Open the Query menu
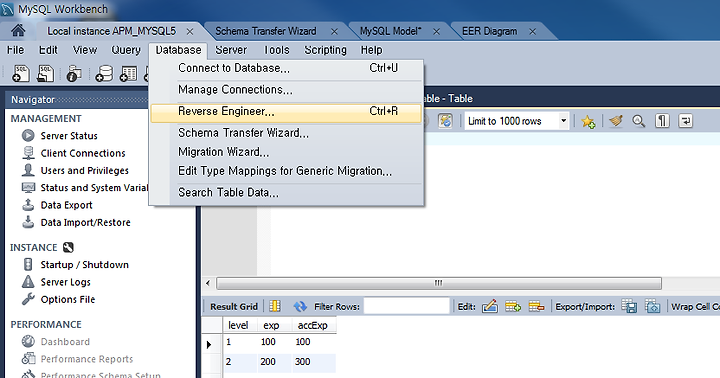The width and height of the screenshot is (720, 378). pos(126,50)
